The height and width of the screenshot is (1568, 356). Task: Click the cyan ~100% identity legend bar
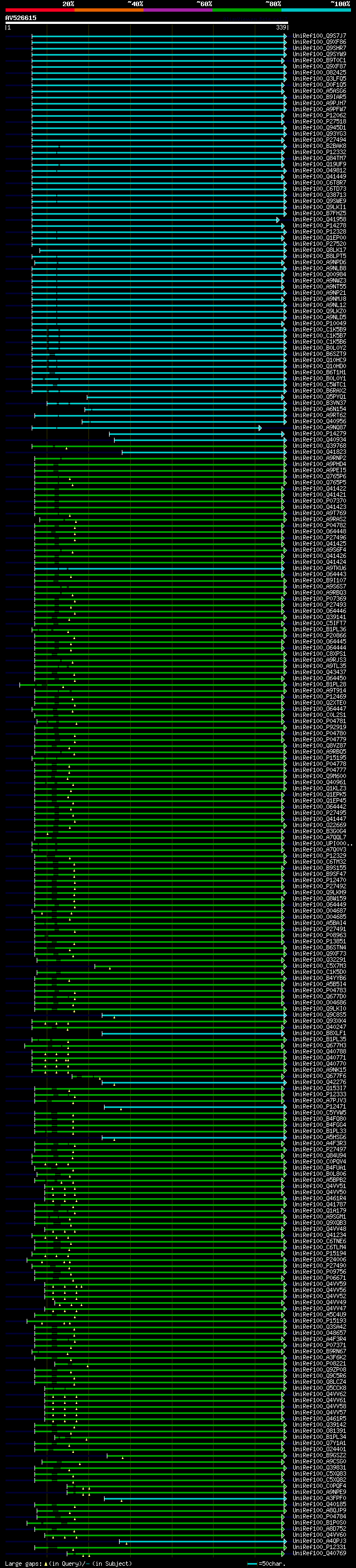(x=316, y=10)
